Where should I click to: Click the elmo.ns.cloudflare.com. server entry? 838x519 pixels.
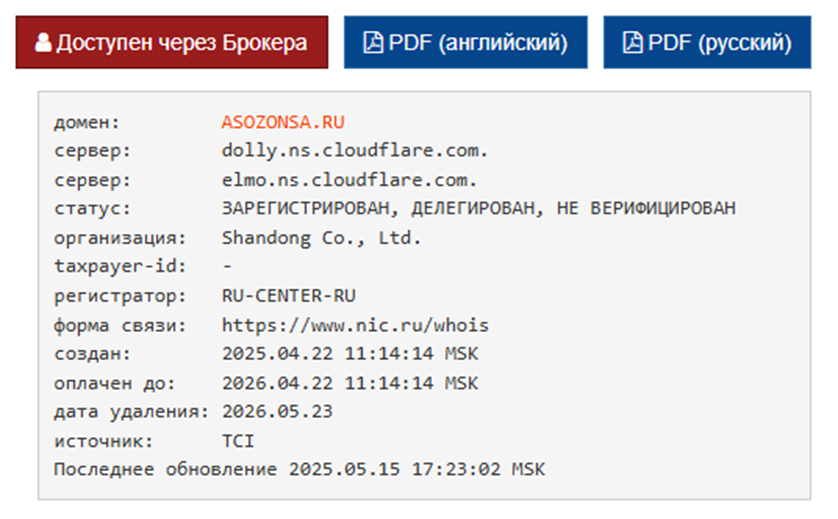pos(349,181)
